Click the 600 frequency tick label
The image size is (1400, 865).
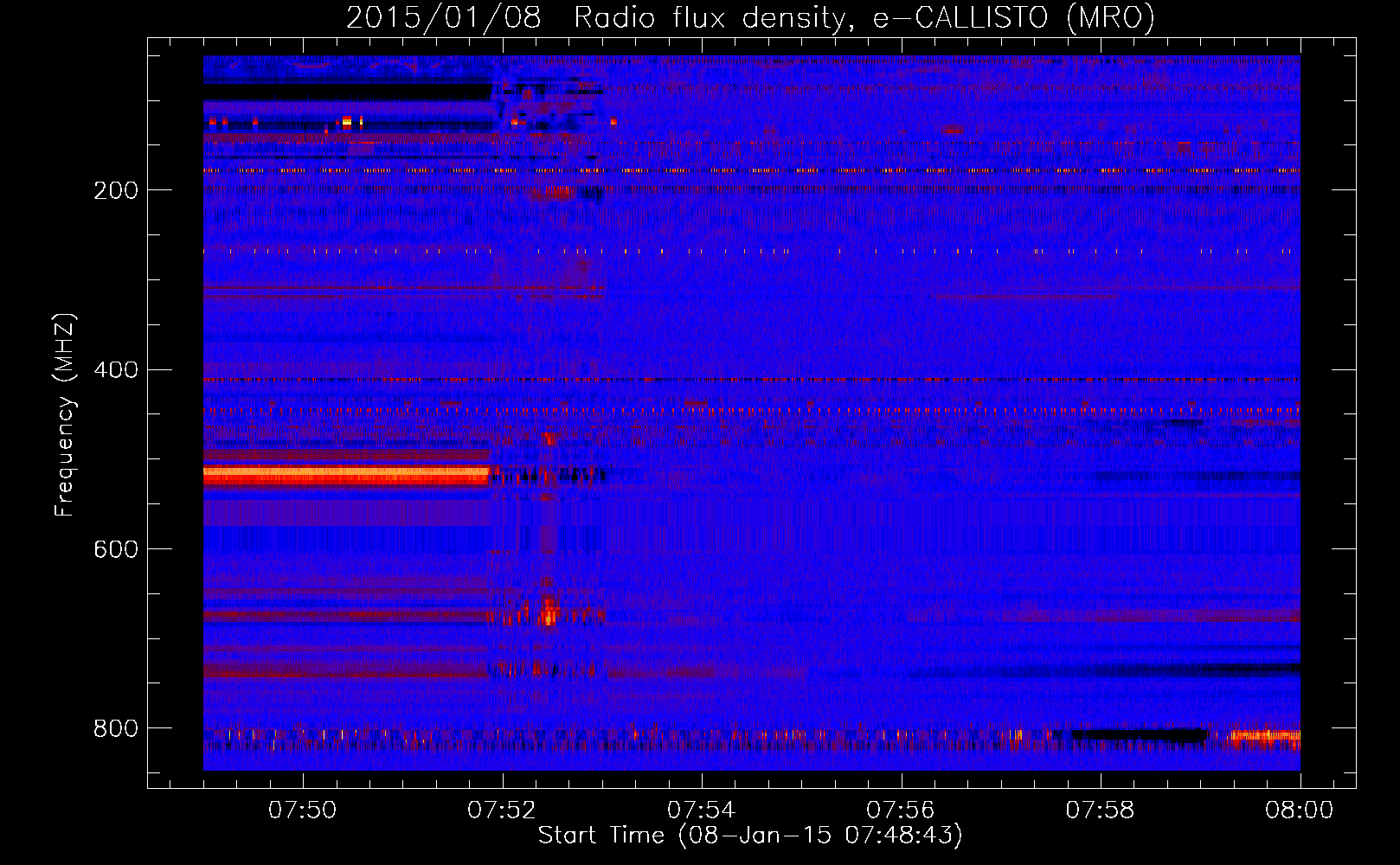pos(116,549)
